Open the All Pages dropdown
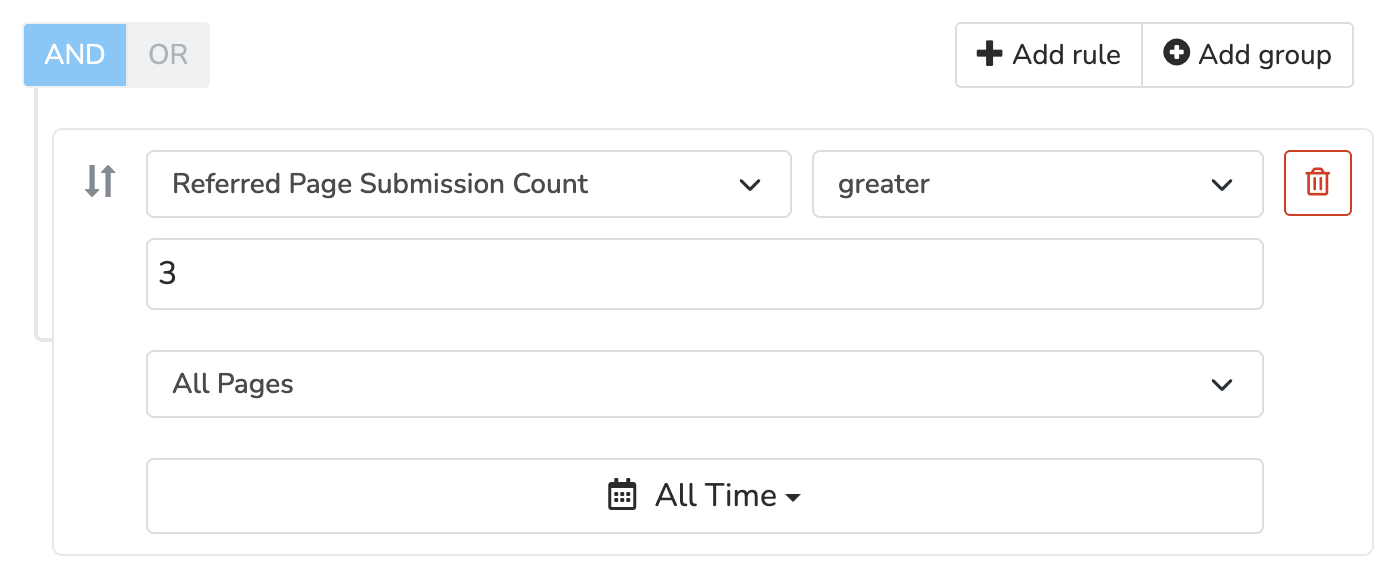Image resolution: width=1396 pixels, height=580 pixels. pyautogui.click(x=705, y=384)
